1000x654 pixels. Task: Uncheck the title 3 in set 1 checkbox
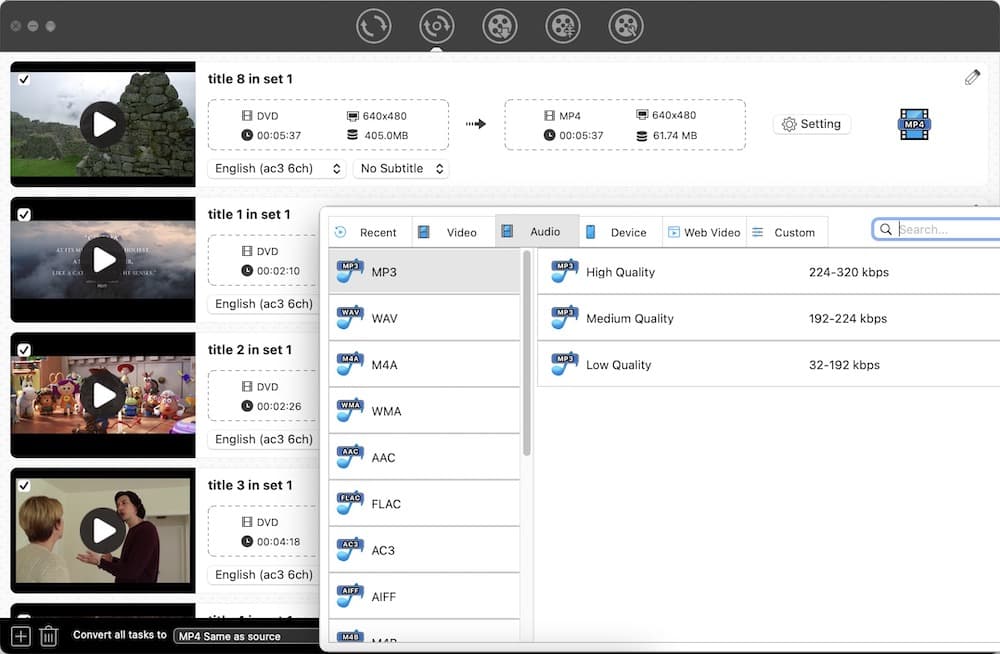(24, 486)
